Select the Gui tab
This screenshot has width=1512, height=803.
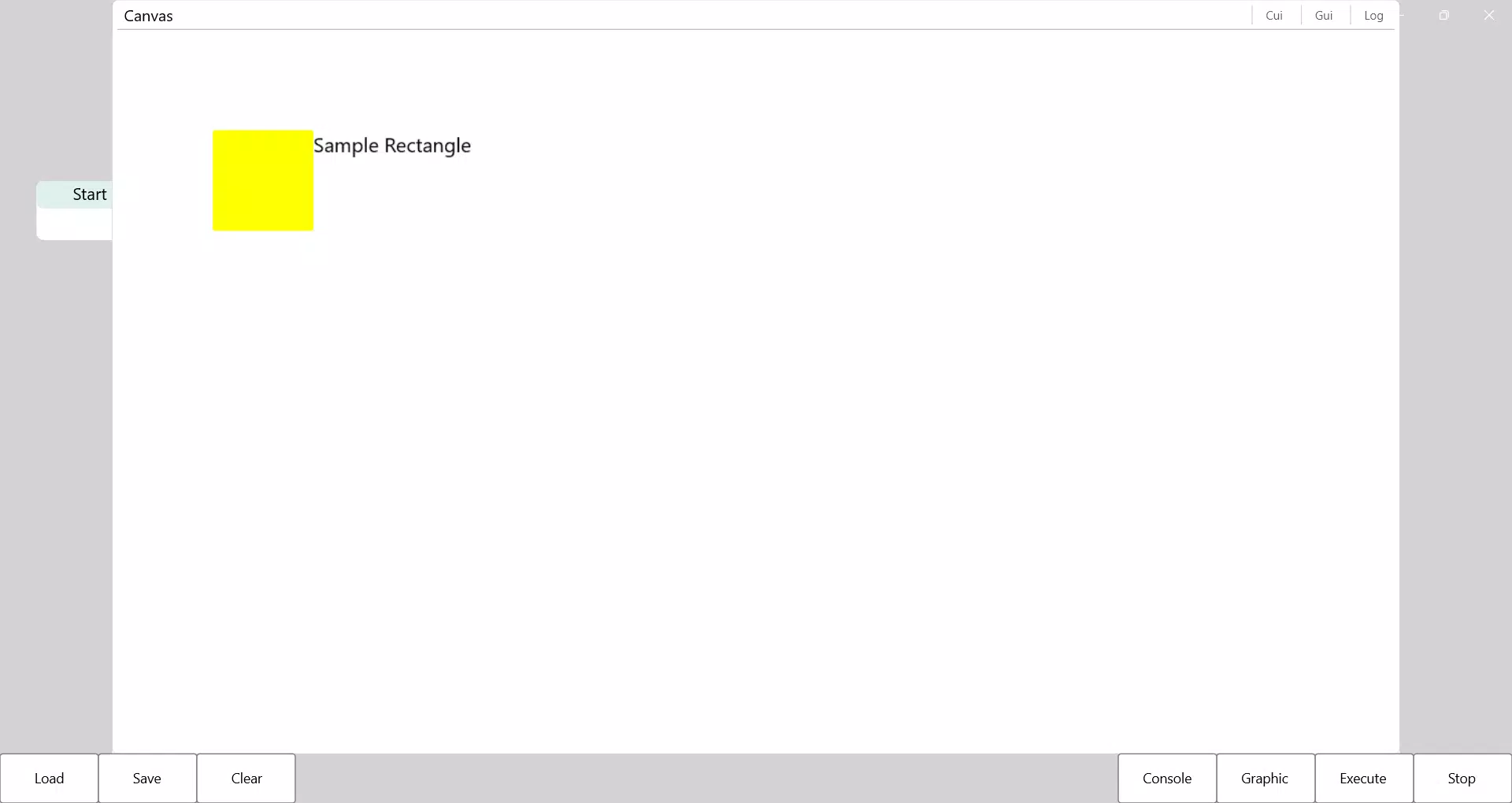point(1324,16)
